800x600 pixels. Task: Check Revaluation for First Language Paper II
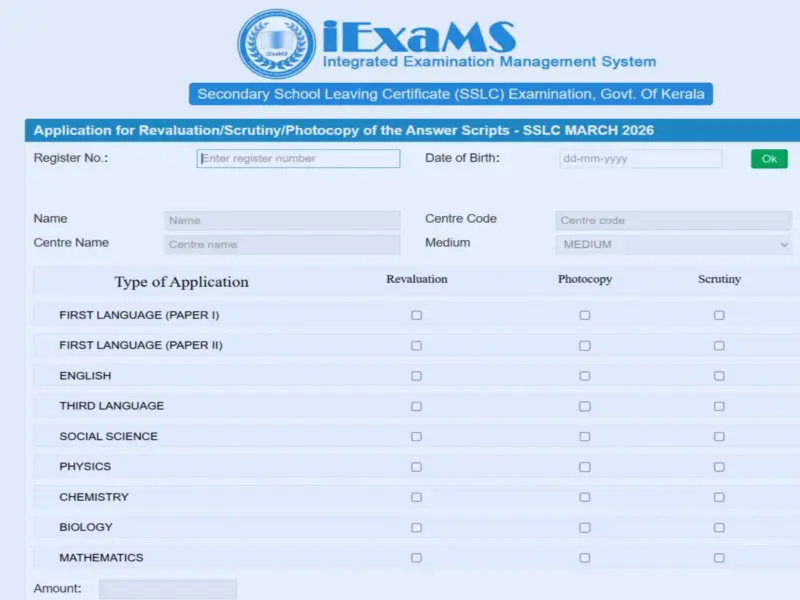click(x=416, y=346)
